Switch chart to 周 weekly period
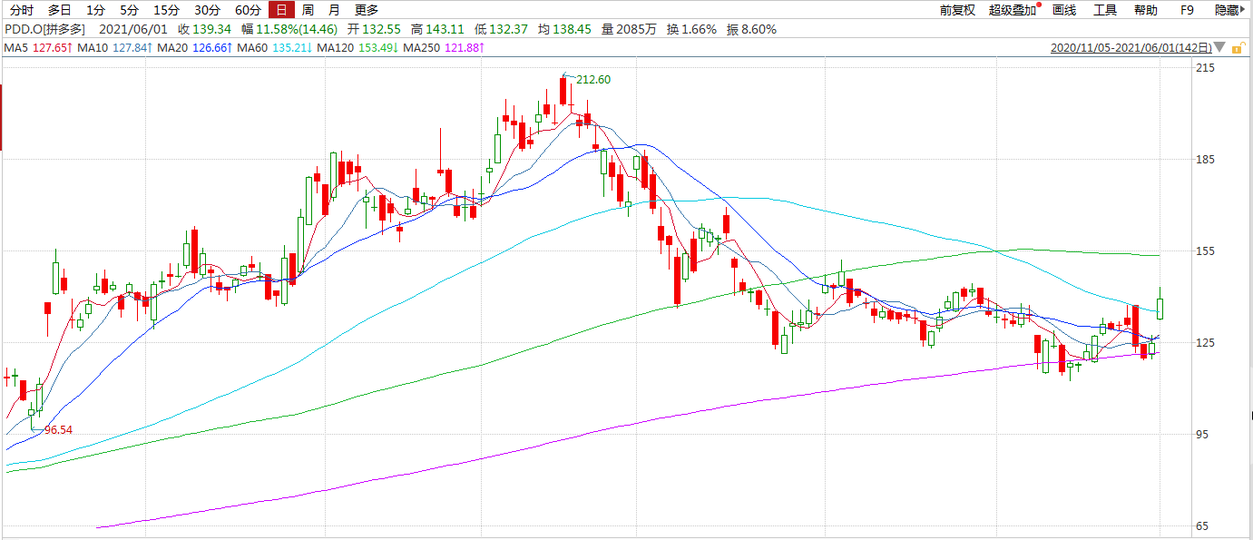 [308, 10]
